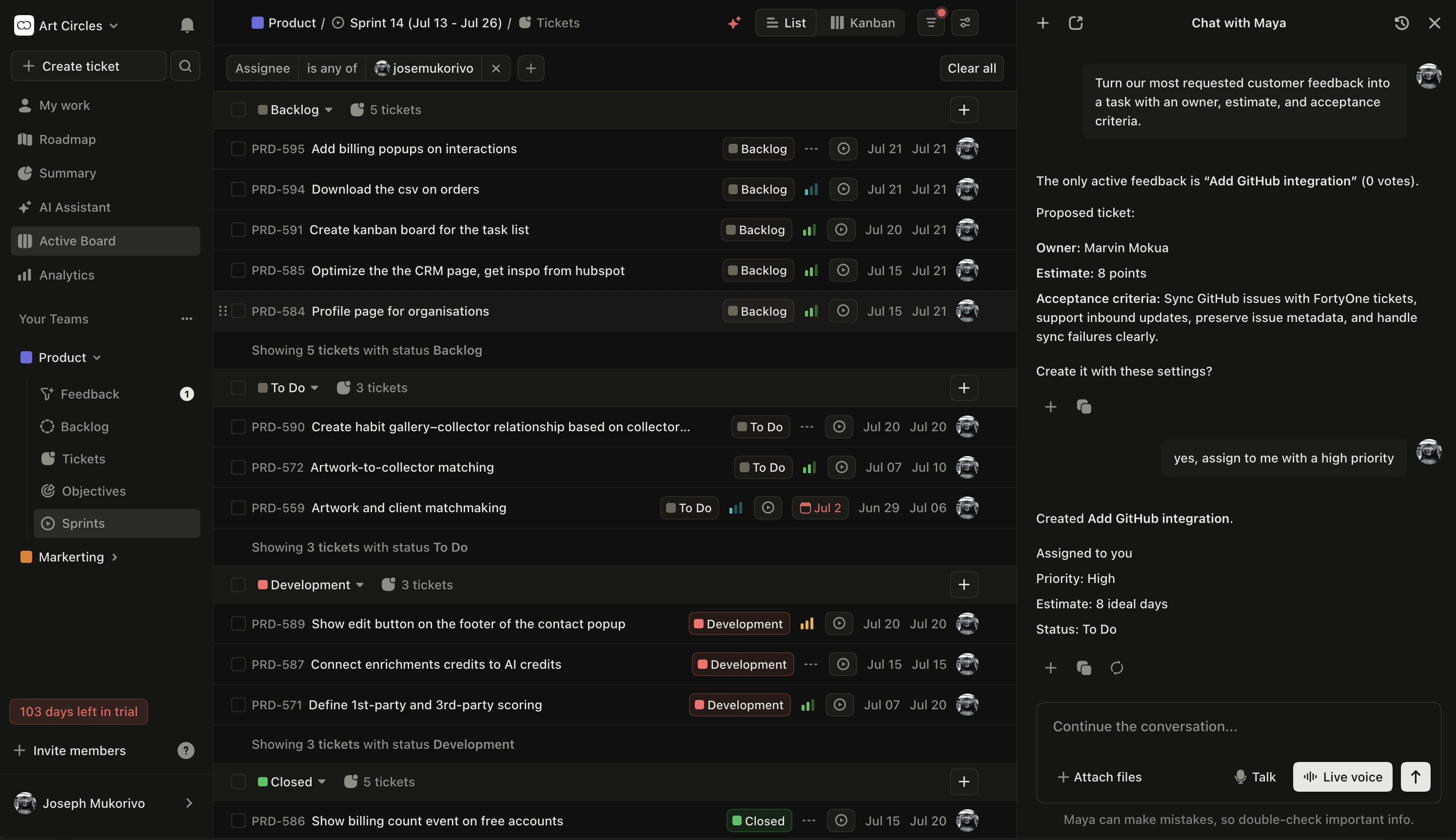Focus the Continue the conversation input
Image resolution: width=1456 pixels, height=840 pixels.
(x=1239, y=727)
